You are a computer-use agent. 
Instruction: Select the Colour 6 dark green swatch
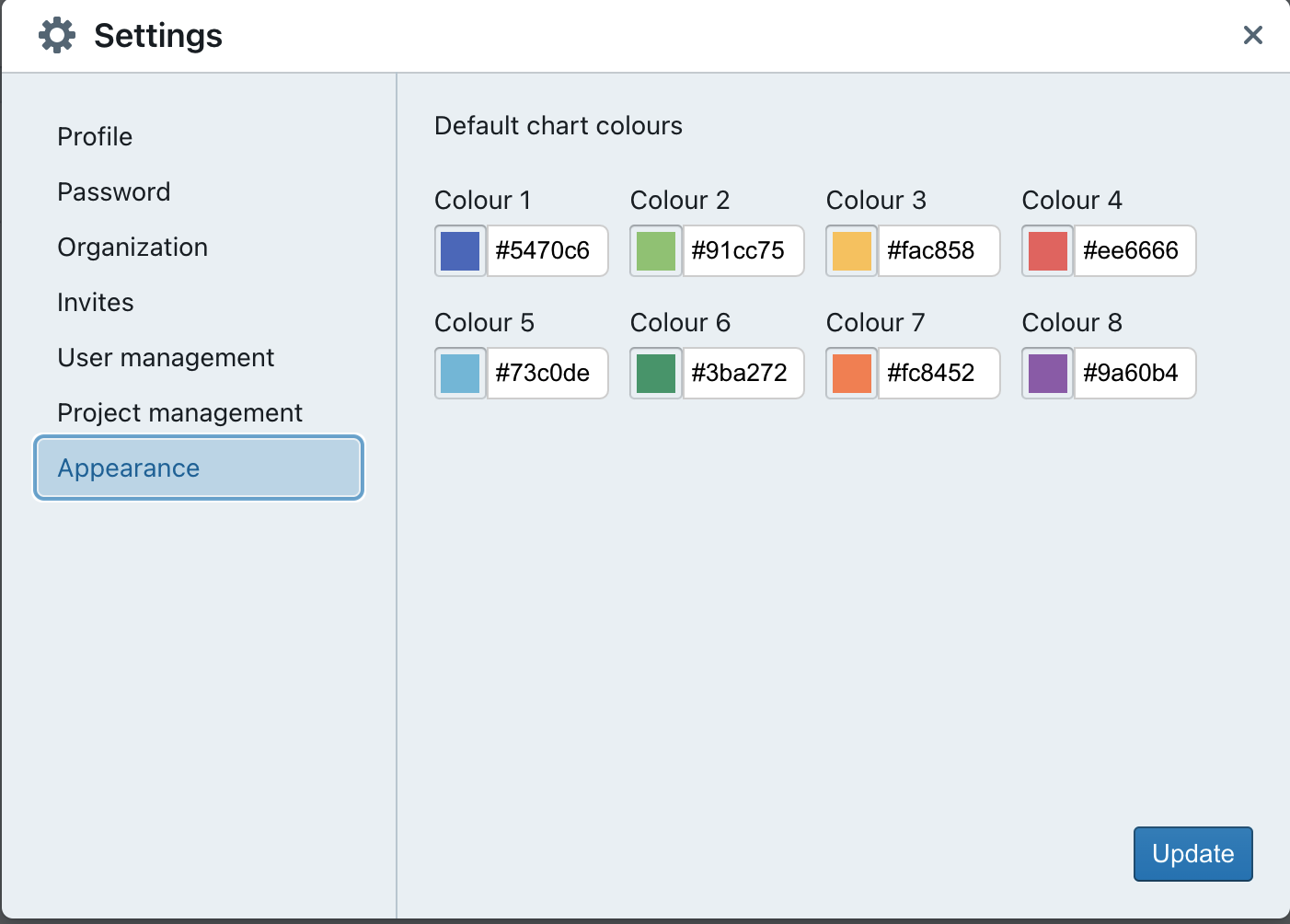656,374
